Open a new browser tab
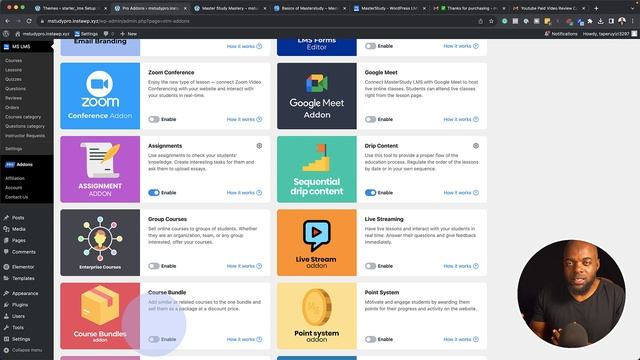Image resolution: width=640 pixels, height=360 pixels. point(596,8)
